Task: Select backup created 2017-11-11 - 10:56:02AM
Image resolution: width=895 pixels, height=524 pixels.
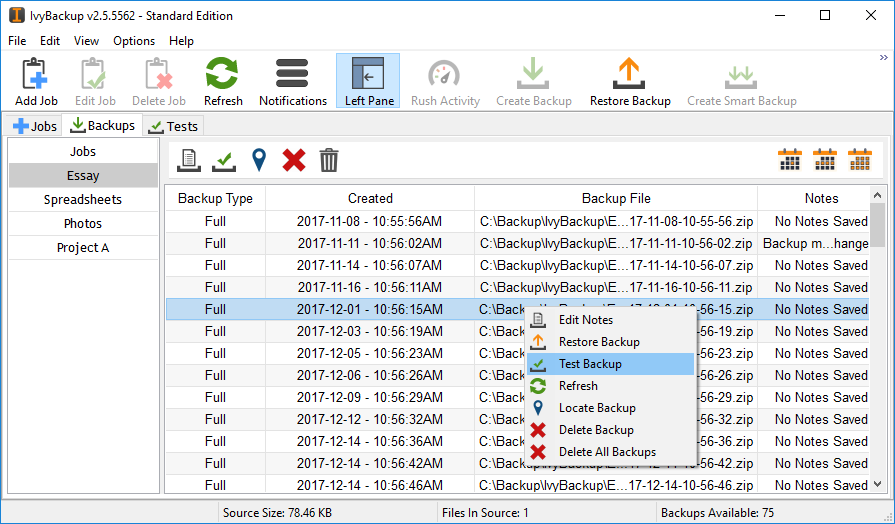Action: pos(518,244)
